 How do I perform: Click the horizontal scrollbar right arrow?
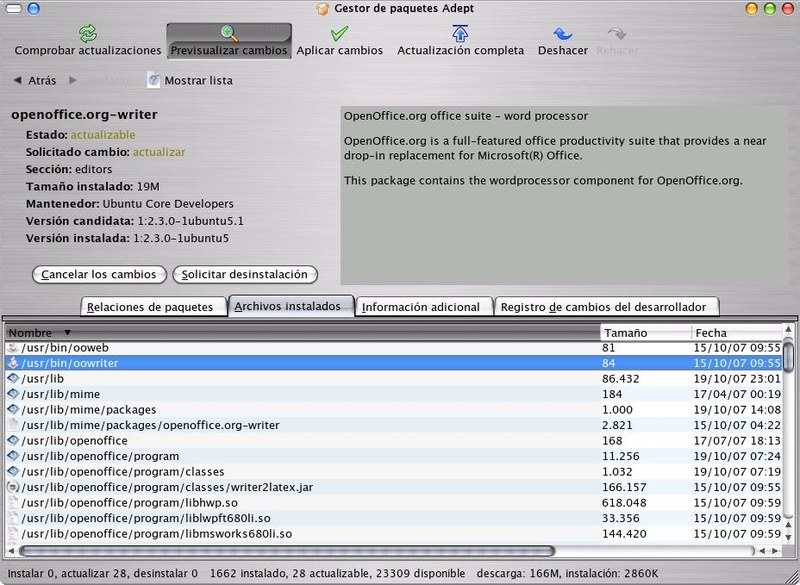(775, 551)
